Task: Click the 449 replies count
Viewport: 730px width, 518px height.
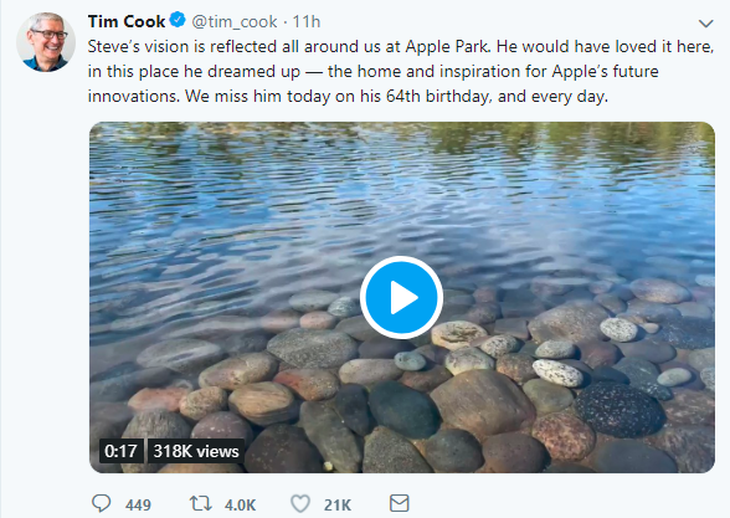Action: 138,505
